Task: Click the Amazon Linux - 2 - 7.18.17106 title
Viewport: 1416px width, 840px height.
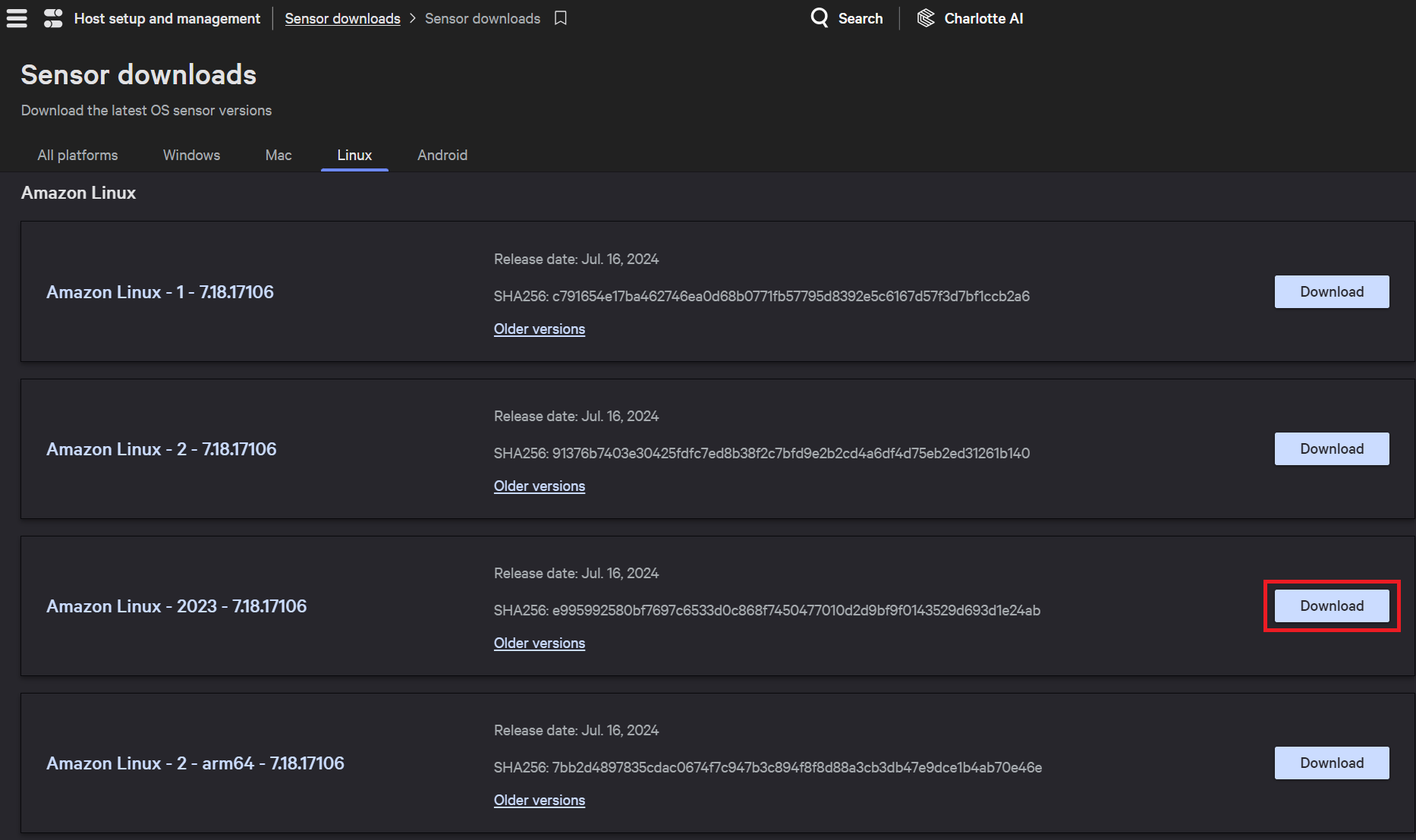Action: coord(162,449)
